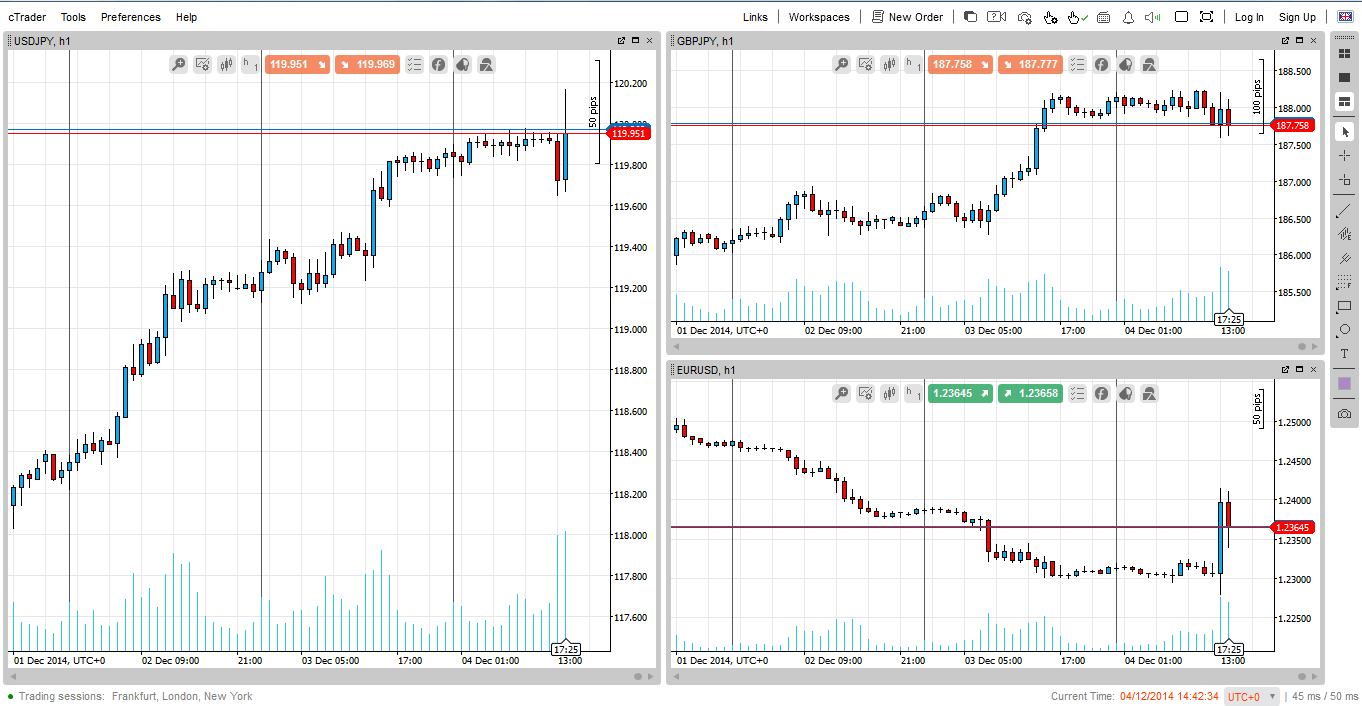
Task: Click trading sessions status bar text
Action: [x=135, y=696]
